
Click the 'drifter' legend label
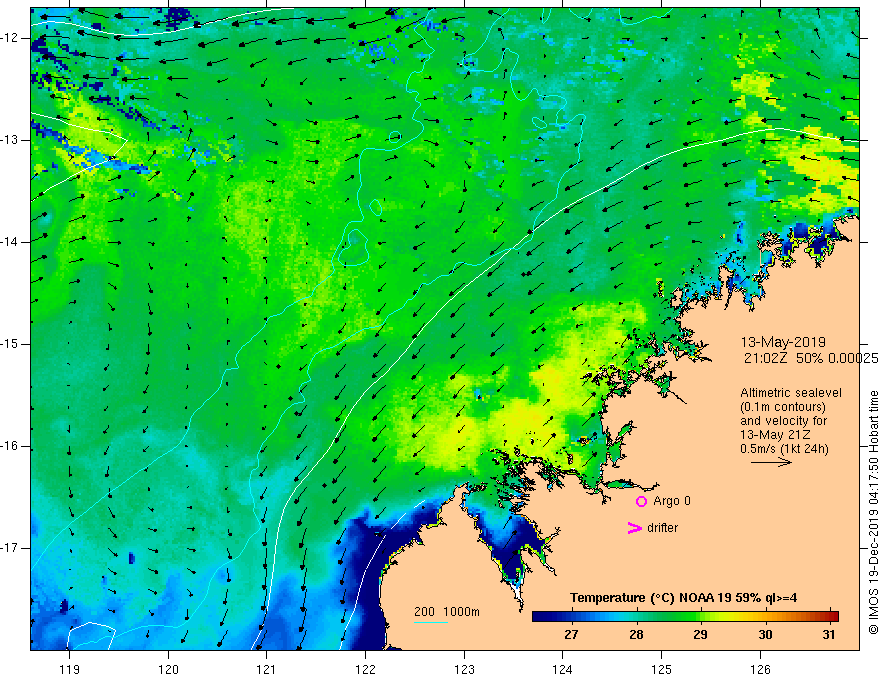tap(662, 528)
